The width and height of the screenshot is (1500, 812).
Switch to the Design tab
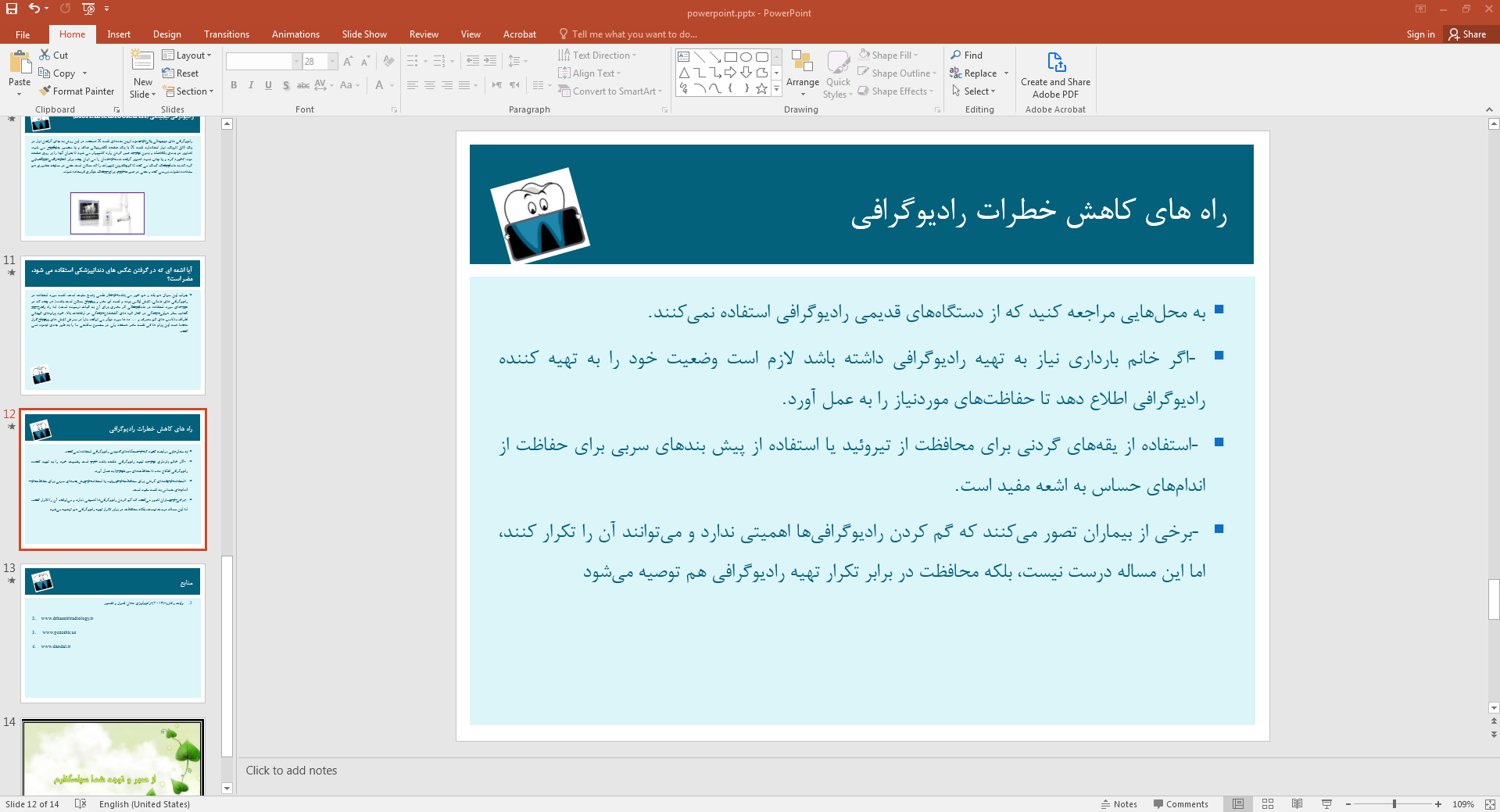166,34
